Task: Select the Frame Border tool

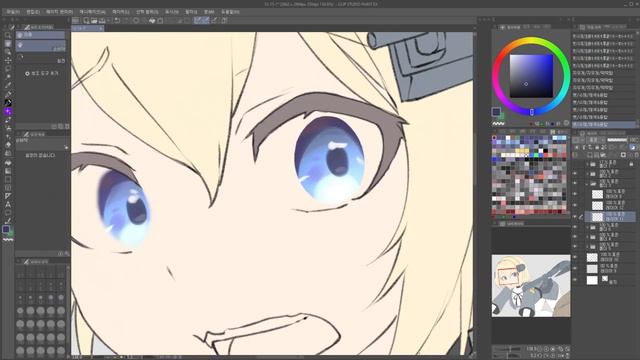Action: point(8,188)
